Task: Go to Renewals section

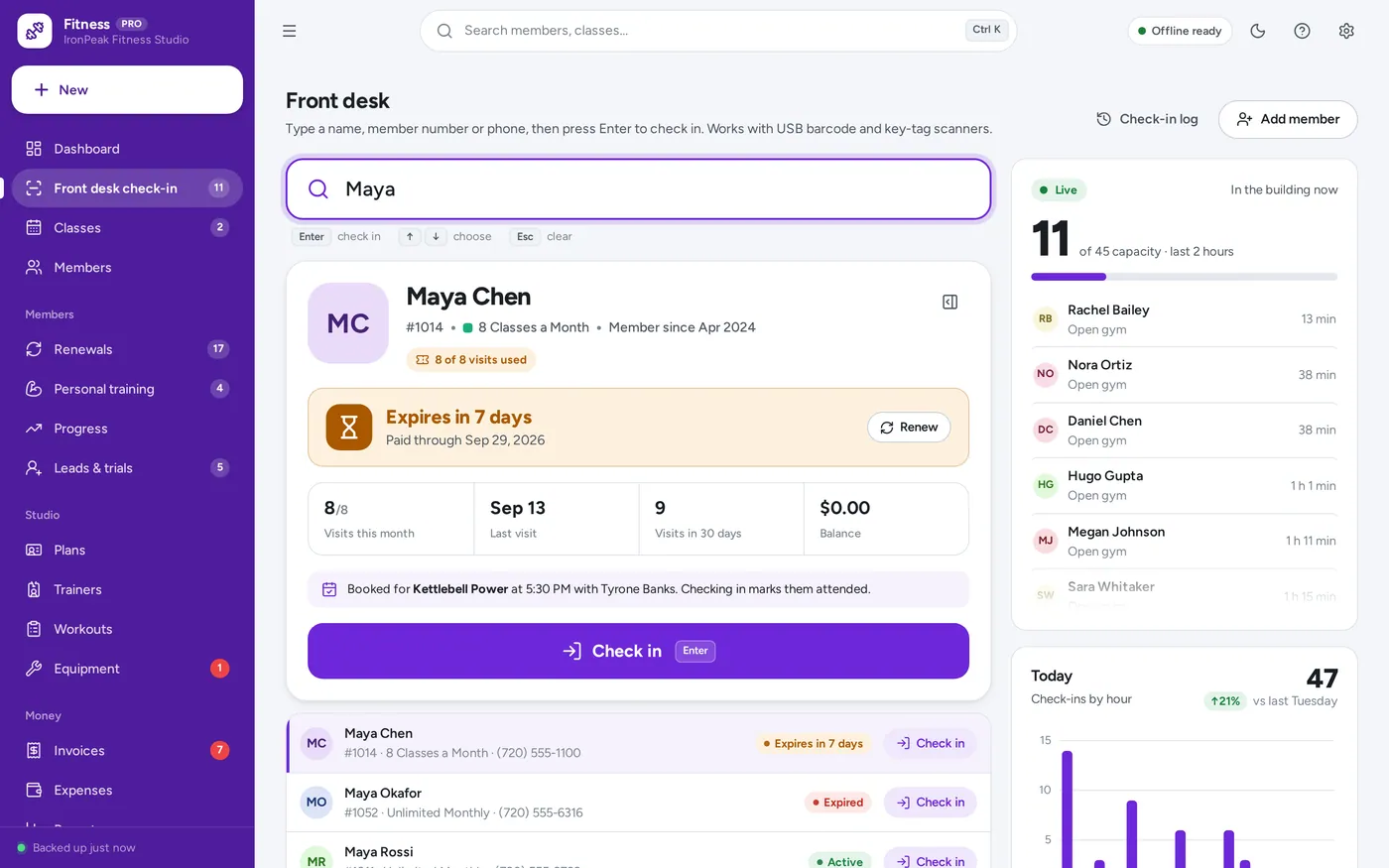Action: [127, 349]
